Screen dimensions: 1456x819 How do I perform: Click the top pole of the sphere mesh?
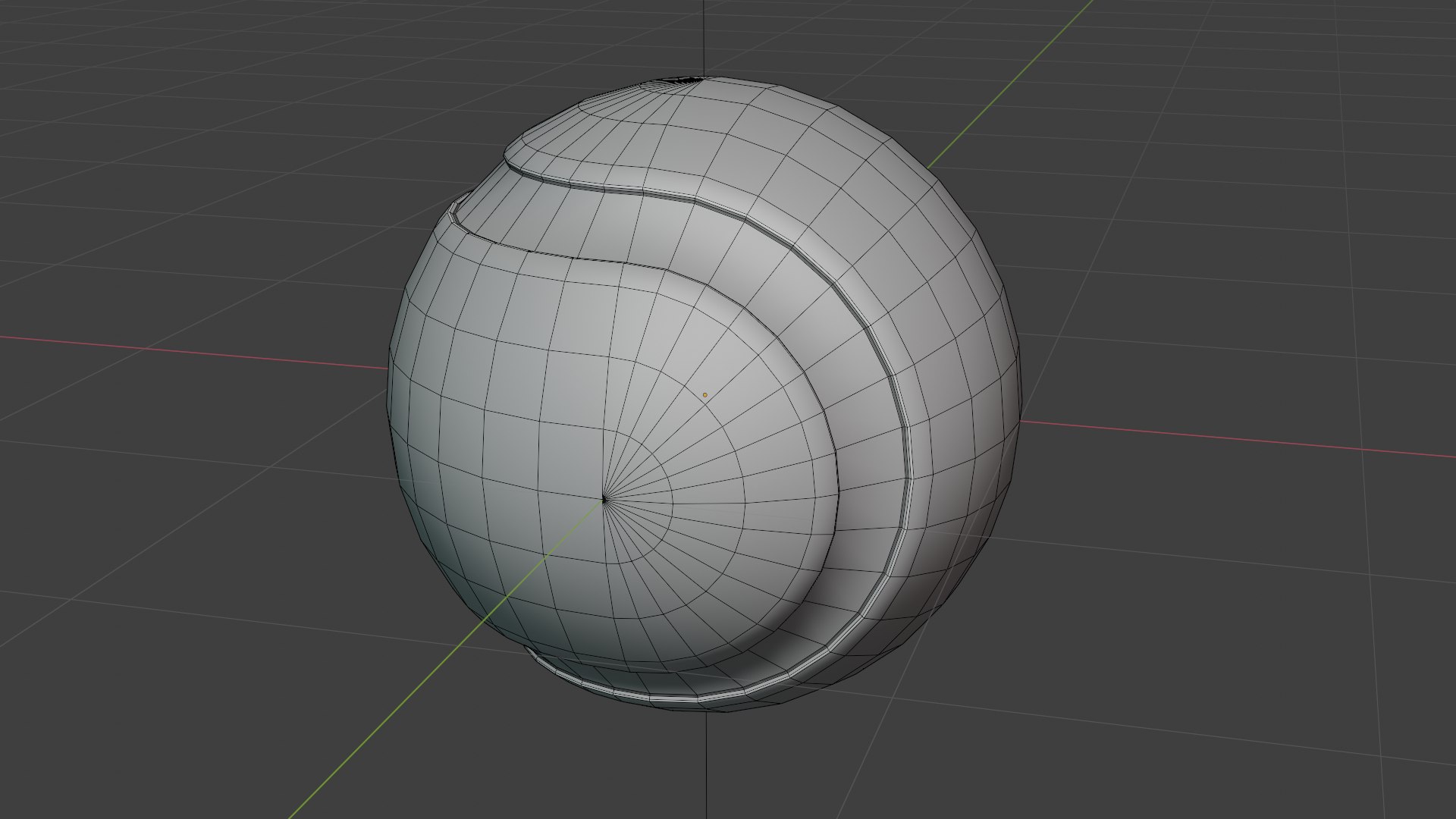pyautogui.click(x=686, y=79)
